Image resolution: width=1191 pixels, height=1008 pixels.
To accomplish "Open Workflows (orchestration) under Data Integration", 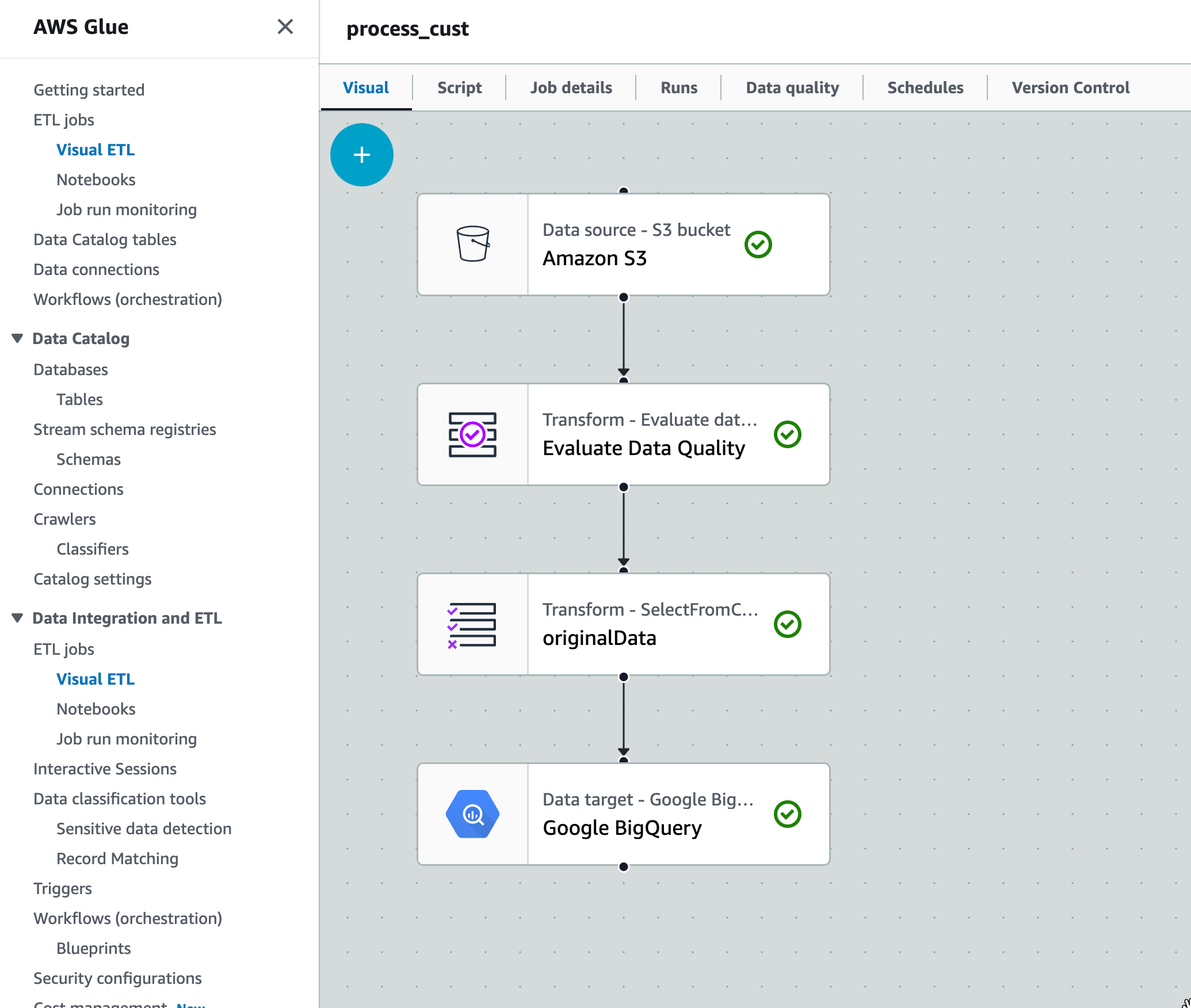I will [128, 918].
